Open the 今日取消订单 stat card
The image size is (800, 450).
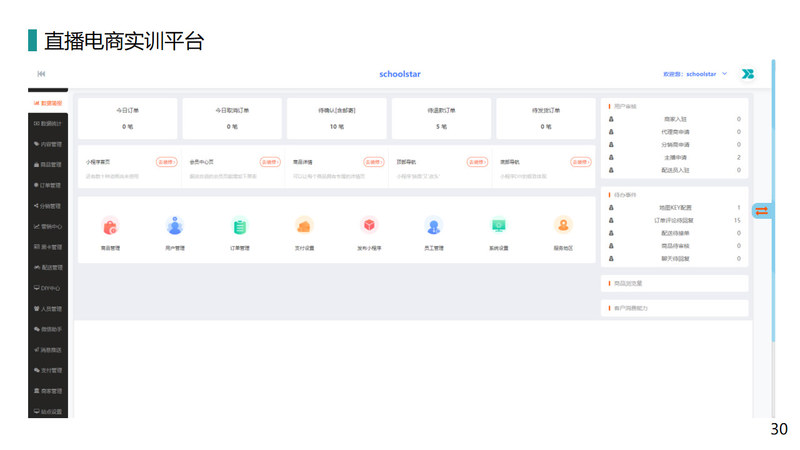[x=232, y=118]
